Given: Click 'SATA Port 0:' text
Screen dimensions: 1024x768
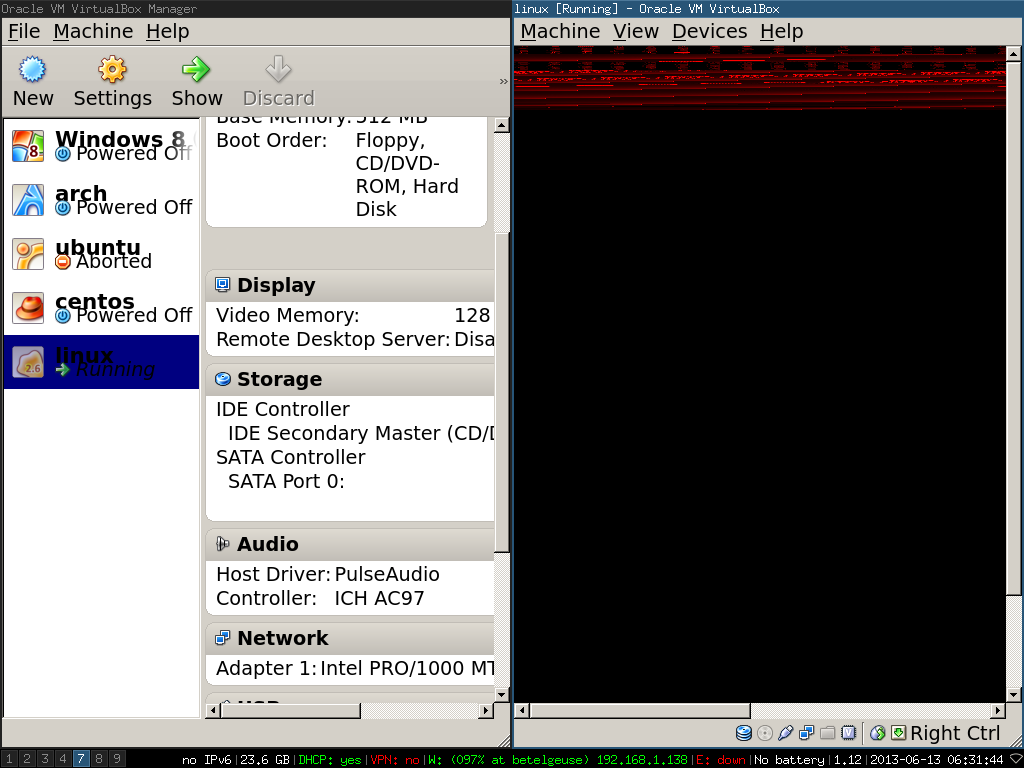Looking at the screenshot, I should (286, 481).
